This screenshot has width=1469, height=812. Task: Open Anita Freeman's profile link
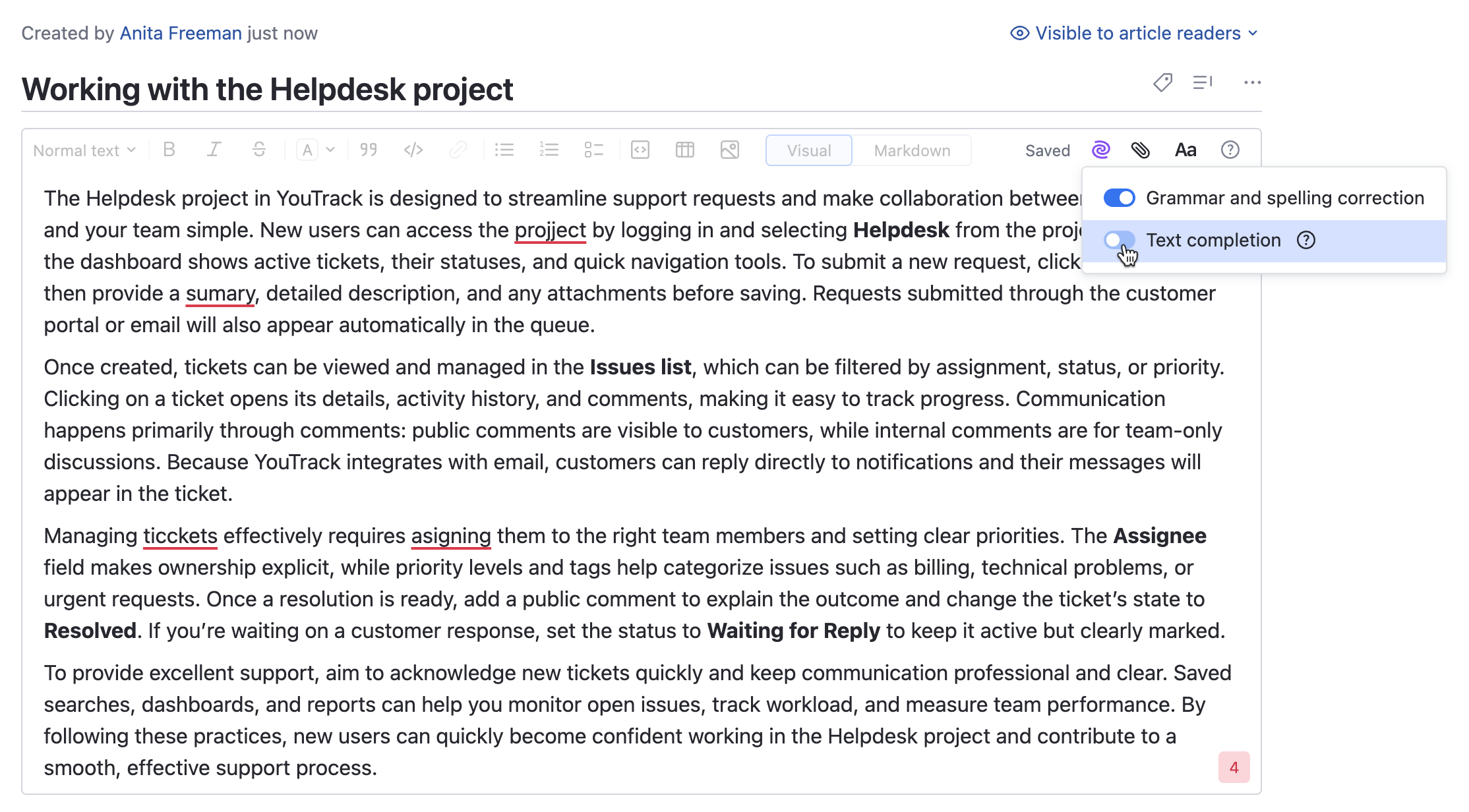click(x=181, y=33)
